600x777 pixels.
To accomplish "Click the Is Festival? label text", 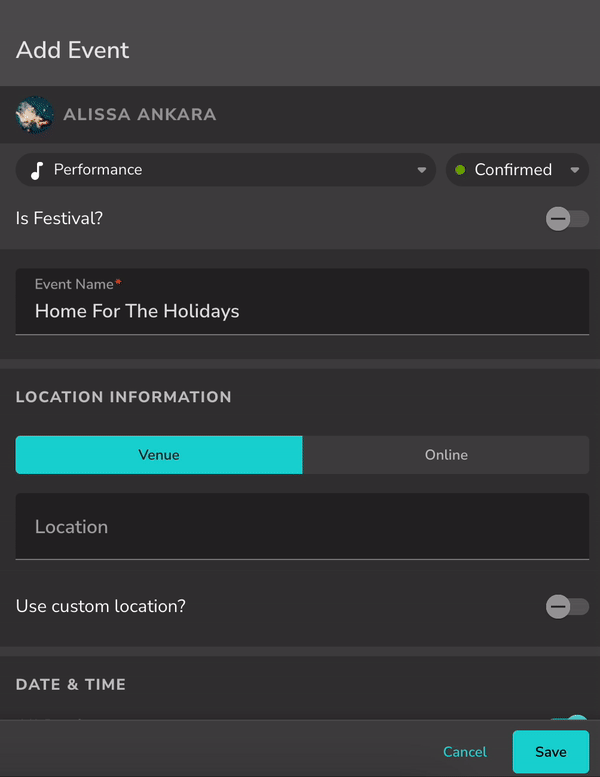I will [59, 218].
